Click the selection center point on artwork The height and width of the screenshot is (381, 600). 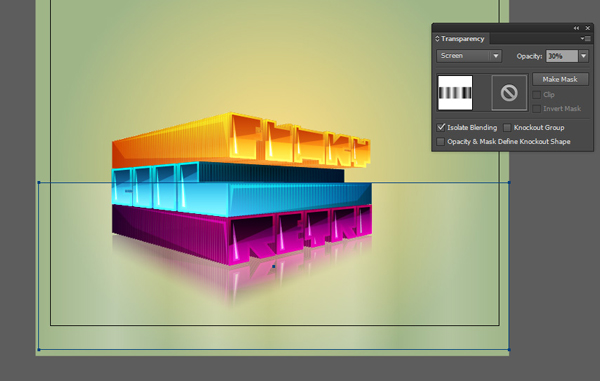pyautogui.click(x=274, y=266)
